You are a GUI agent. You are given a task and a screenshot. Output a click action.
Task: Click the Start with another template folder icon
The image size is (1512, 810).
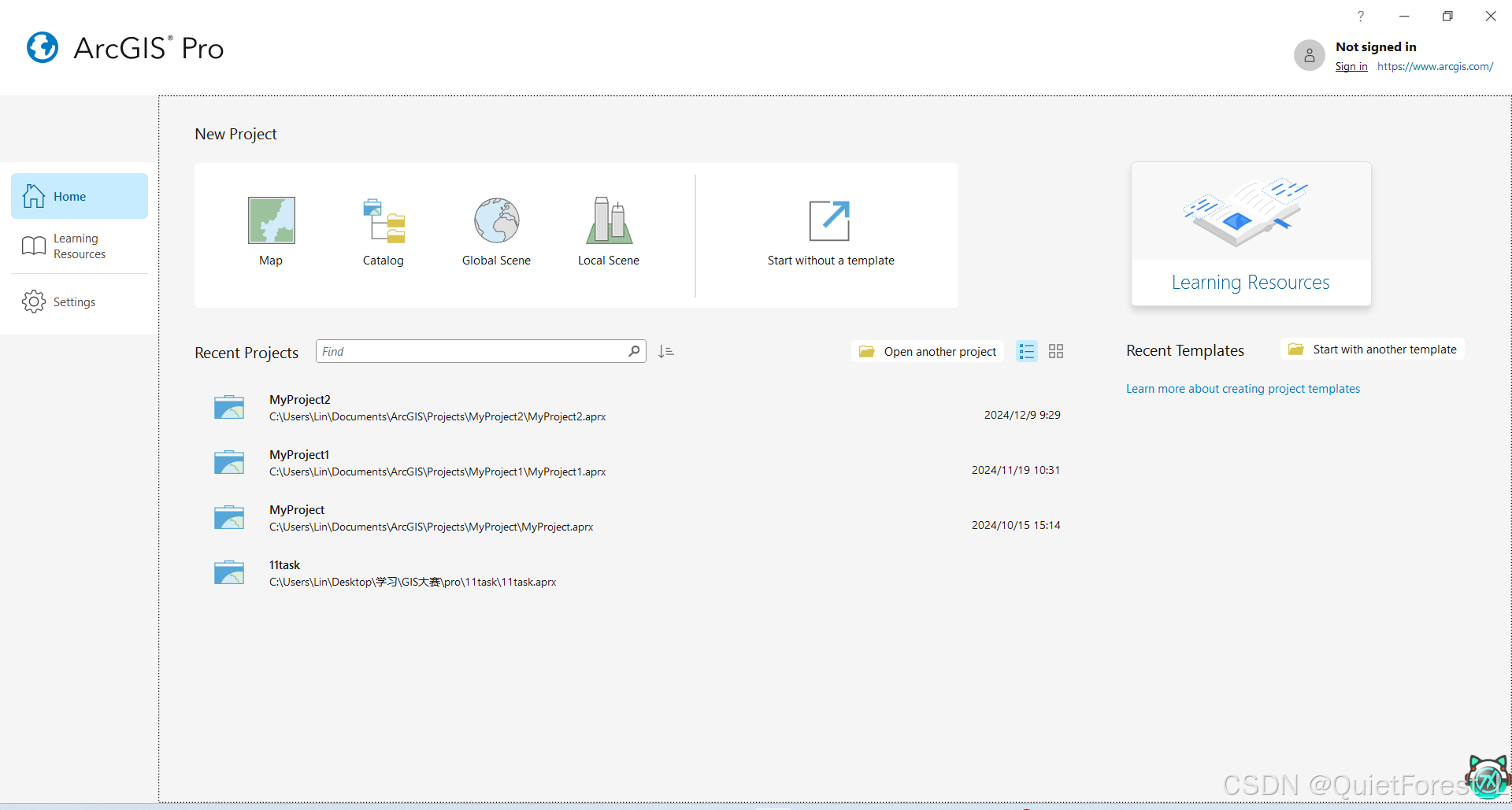(x=1295, y=349)
